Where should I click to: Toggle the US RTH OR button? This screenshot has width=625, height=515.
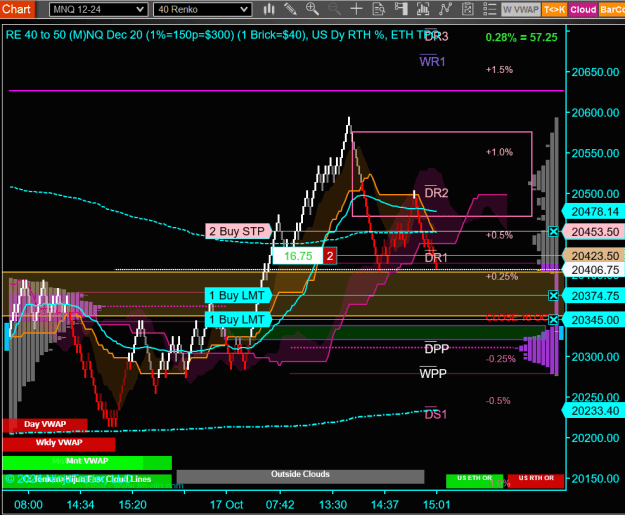click(536, 480)
